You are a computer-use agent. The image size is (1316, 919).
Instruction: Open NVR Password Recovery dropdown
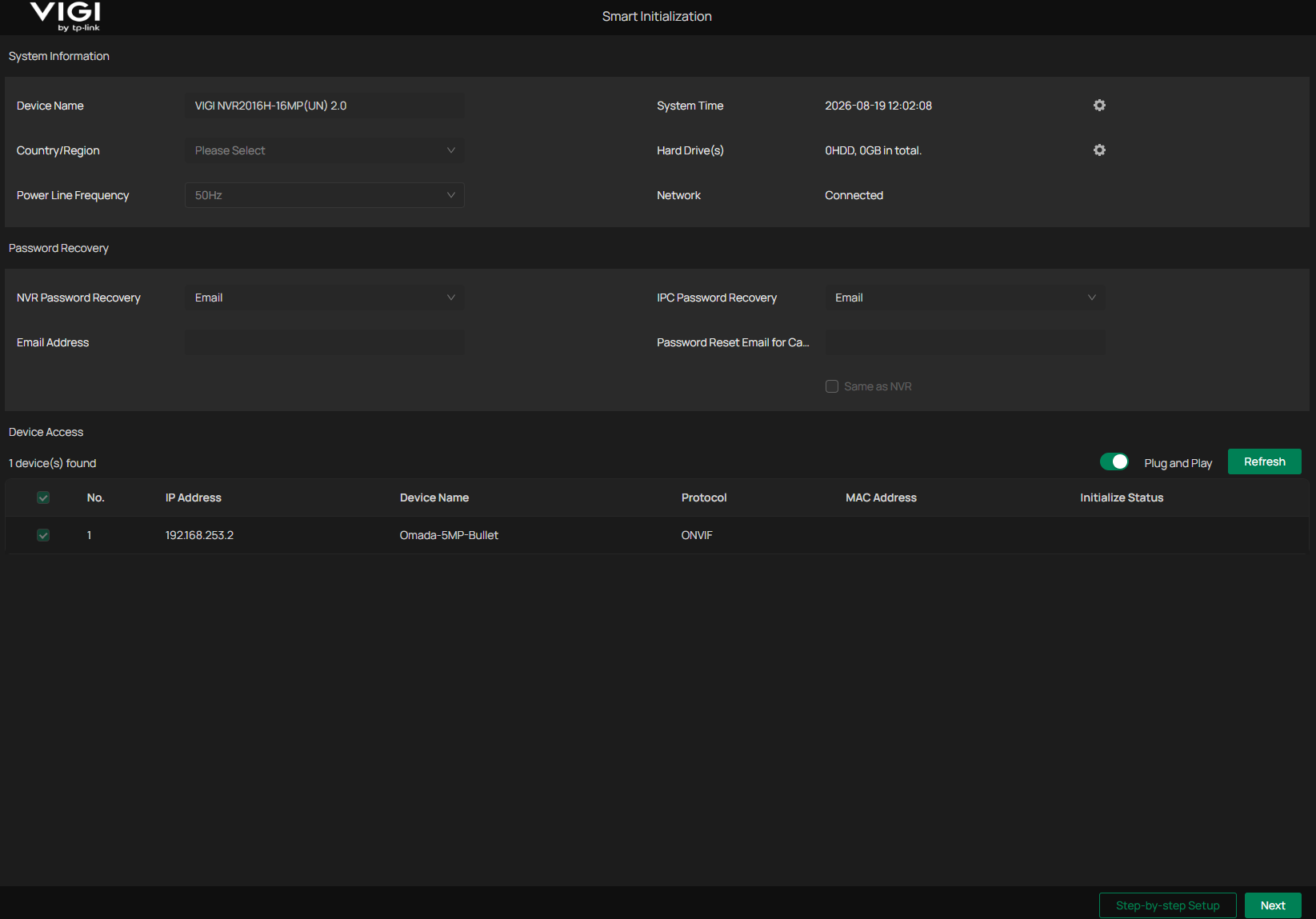coord(324,298)
